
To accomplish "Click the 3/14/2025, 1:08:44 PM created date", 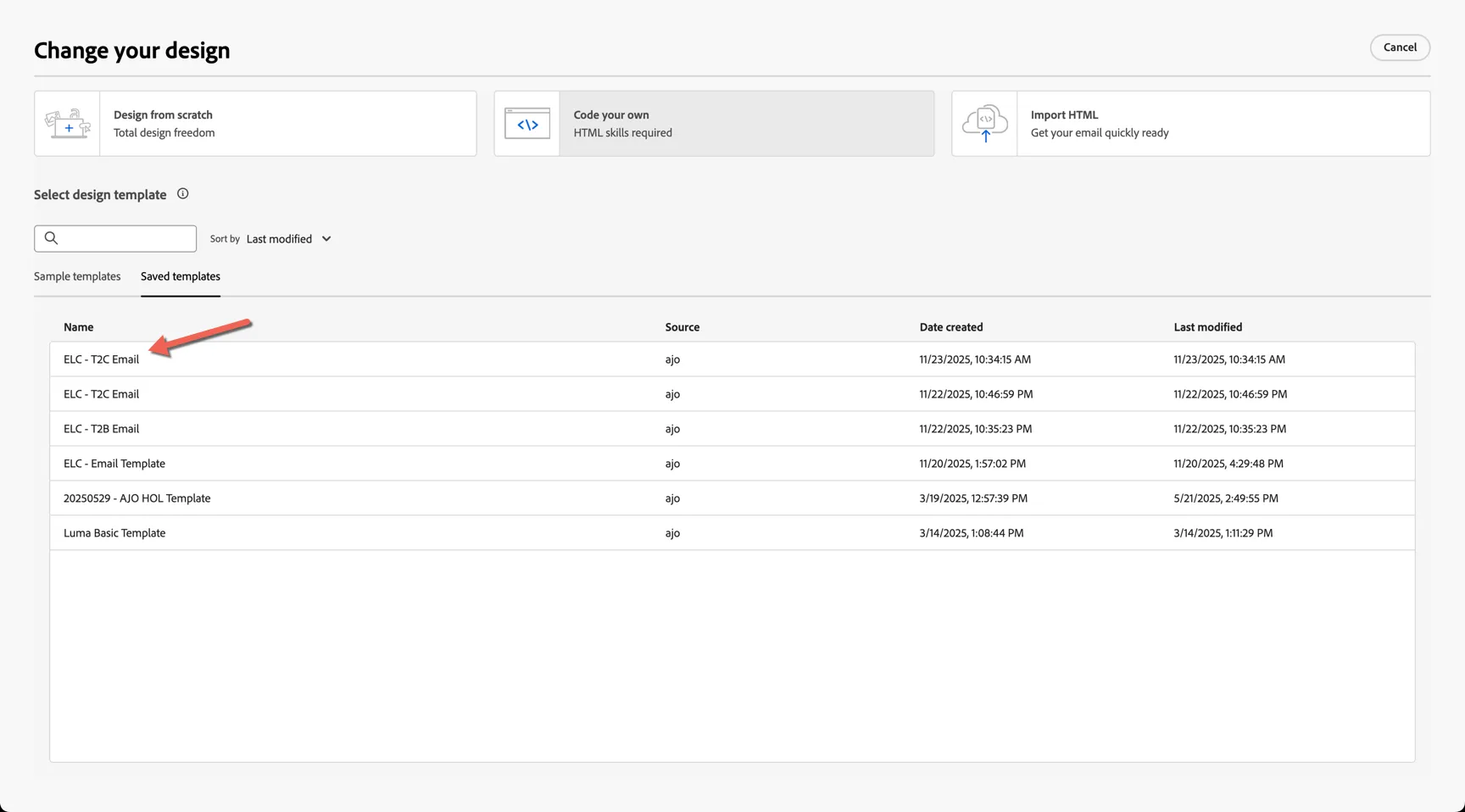I will pos(972,533).
